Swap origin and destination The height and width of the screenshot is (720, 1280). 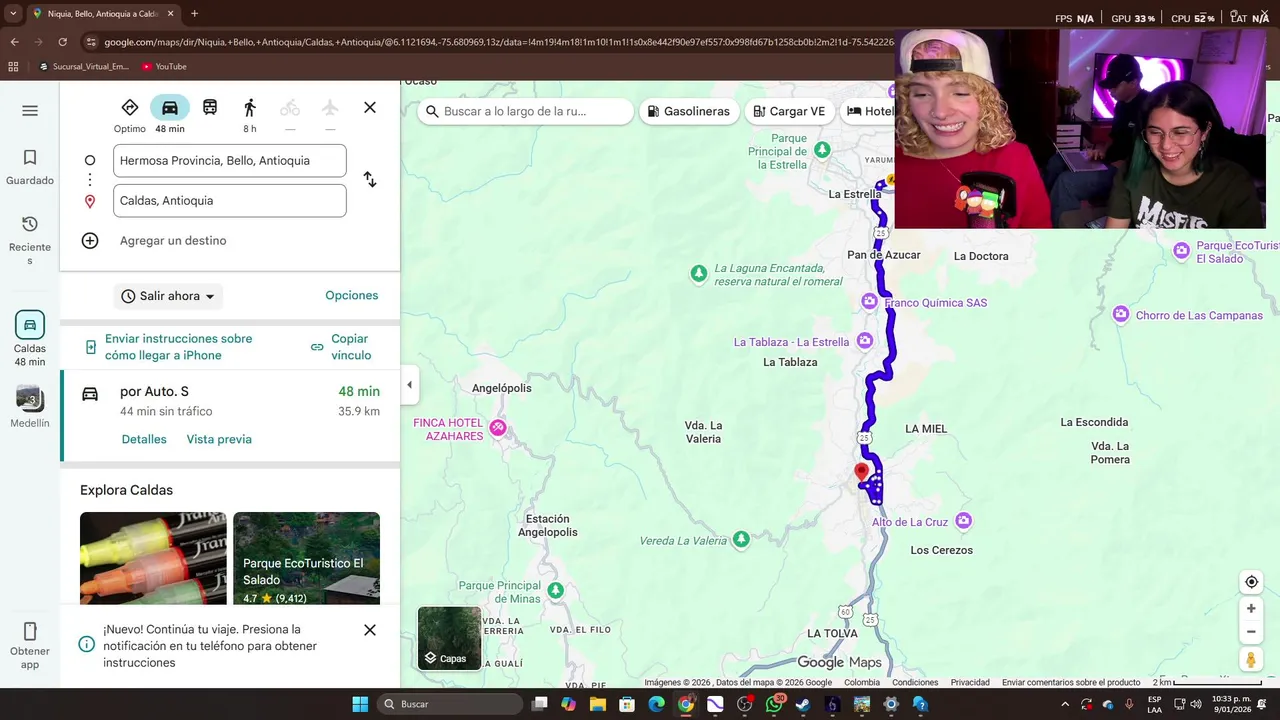370,180
